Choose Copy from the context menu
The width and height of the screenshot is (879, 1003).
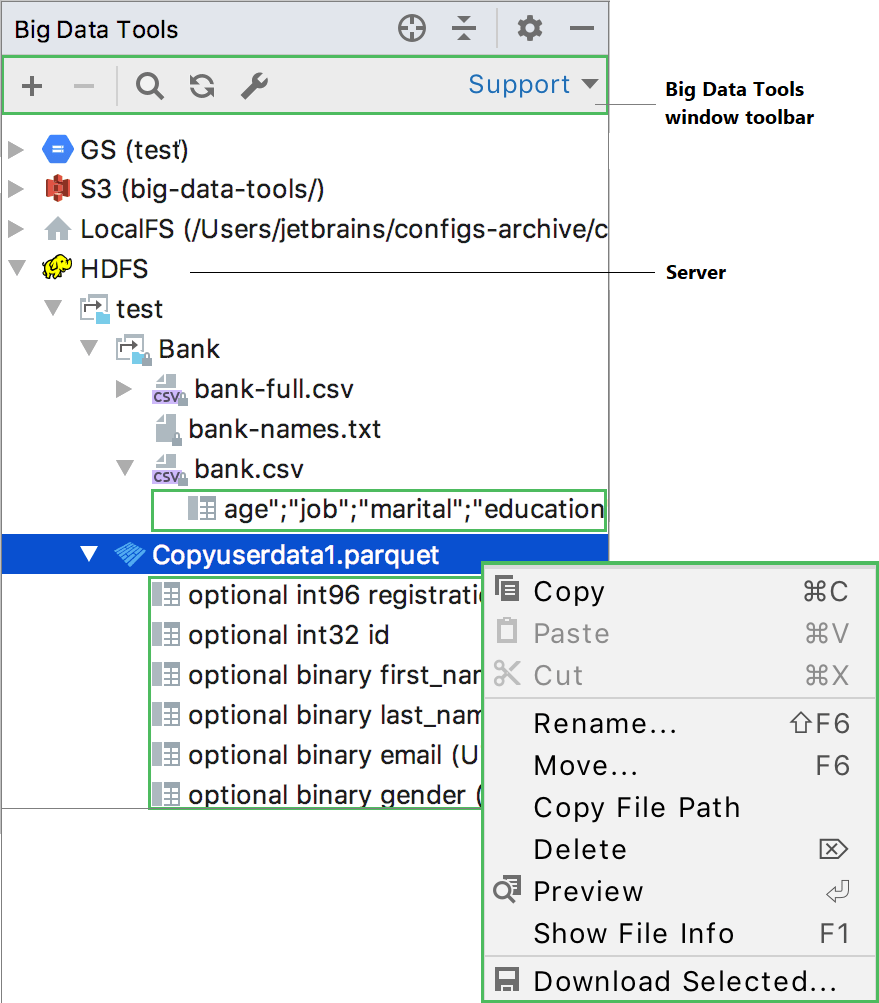click(x=680, y=591)
